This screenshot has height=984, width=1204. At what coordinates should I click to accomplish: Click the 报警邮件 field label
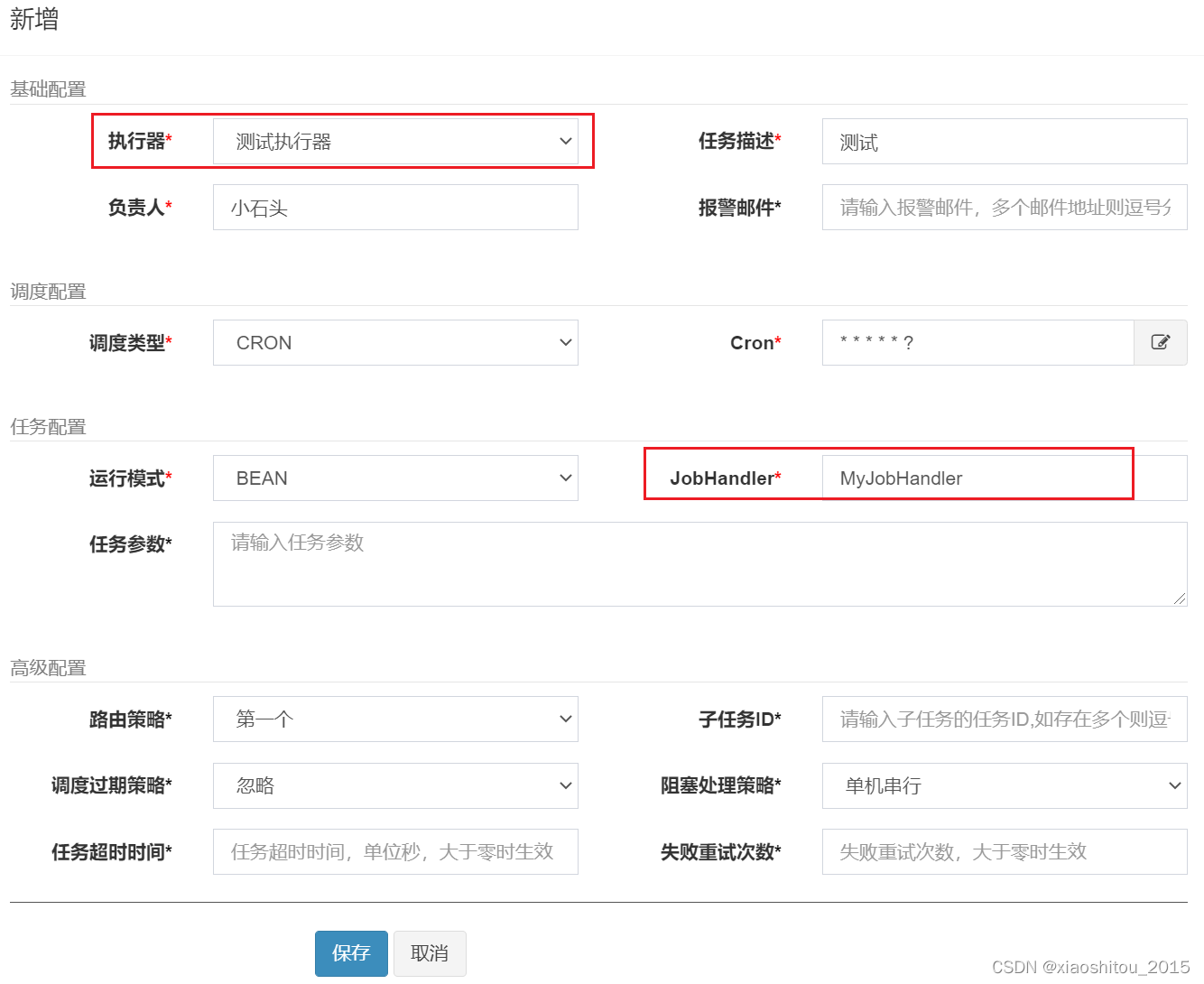point(740,208)
